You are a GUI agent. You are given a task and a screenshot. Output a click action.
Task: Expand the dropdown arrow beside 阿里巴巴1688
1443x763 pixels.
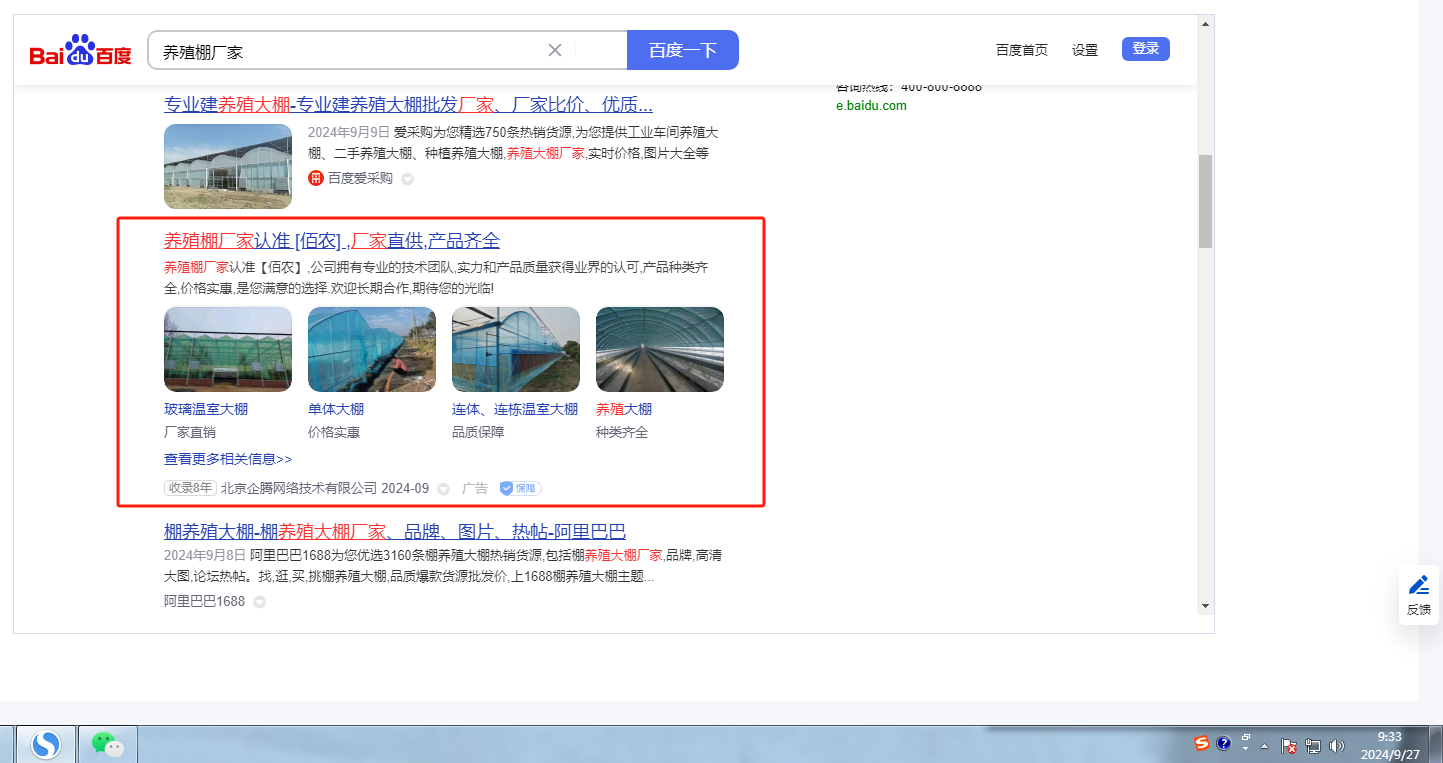(x=259, y=602)
